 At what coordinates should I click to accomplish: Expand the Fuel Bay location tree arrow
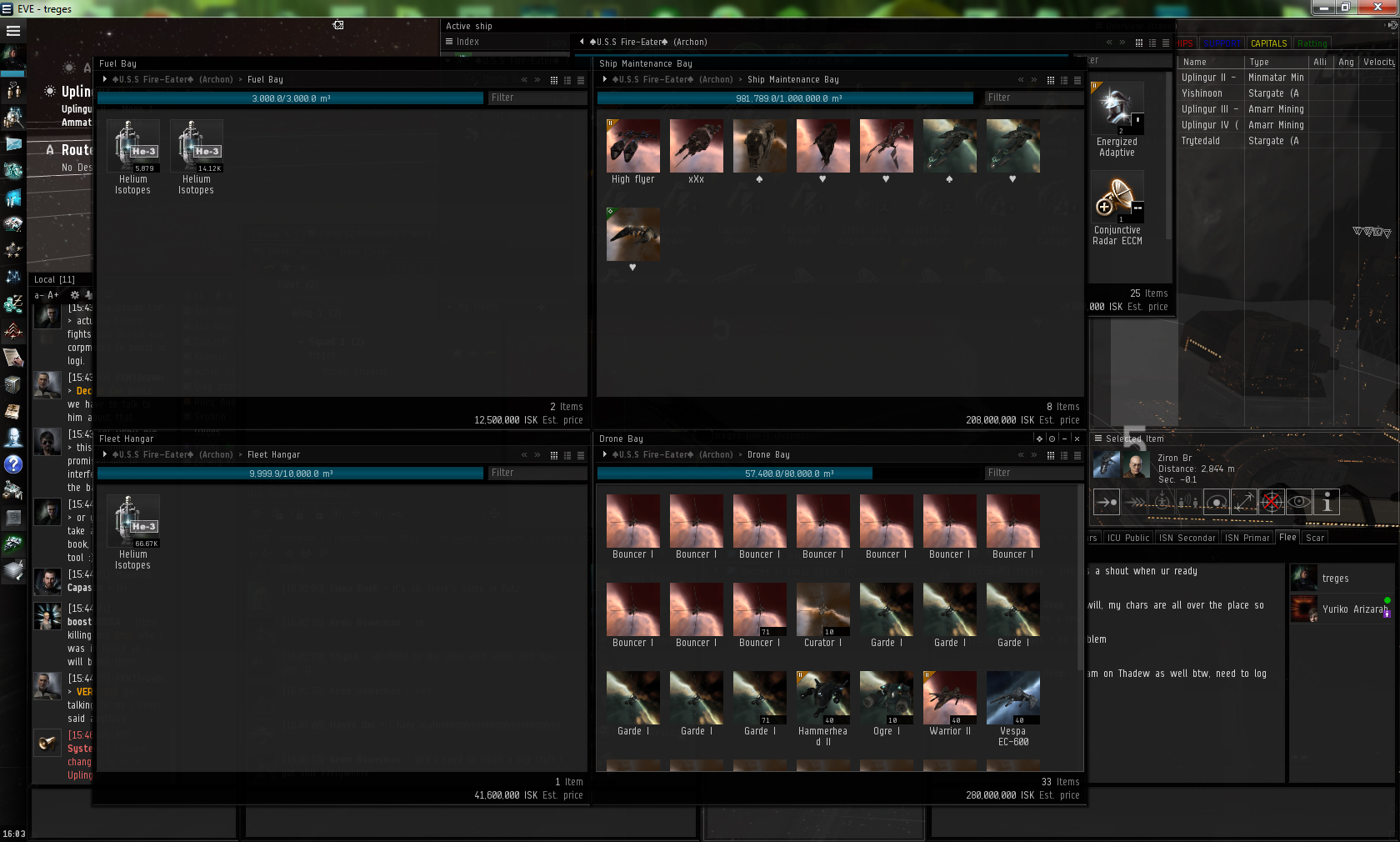pos(104,79)
